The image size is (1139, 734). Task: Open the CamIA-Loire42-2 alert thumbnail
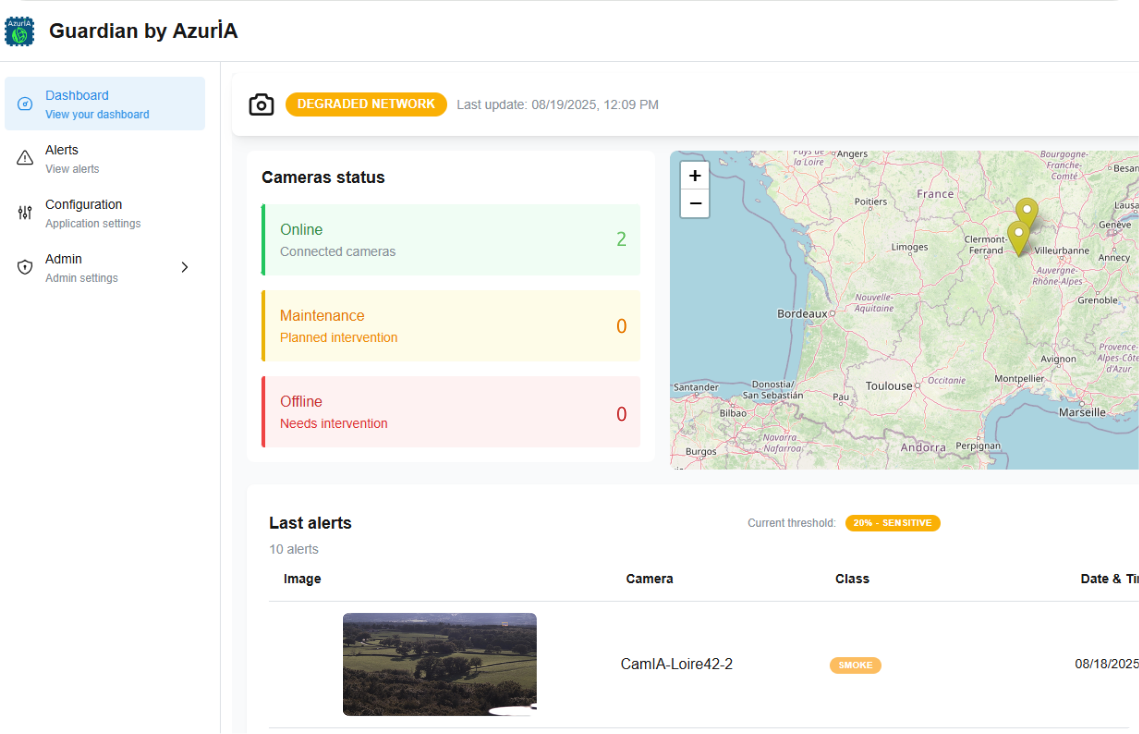439,664
